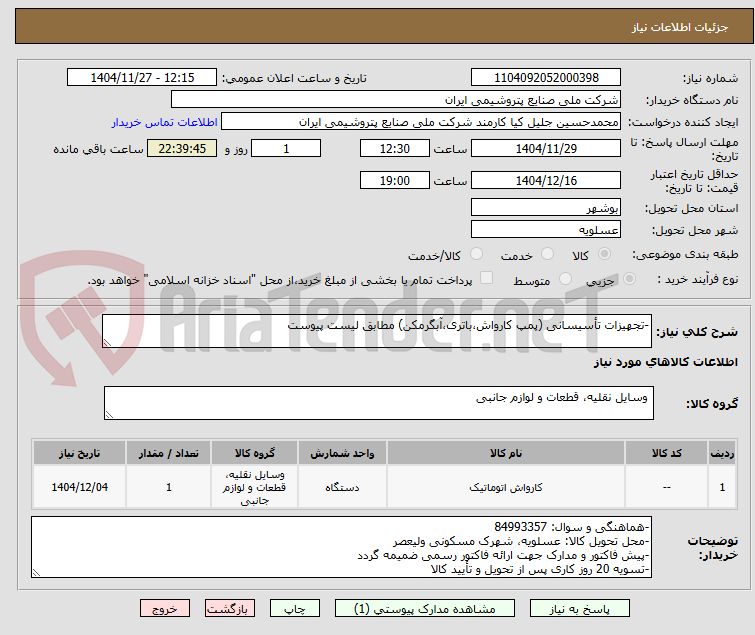This screenshot has width=755, height=635.
Task: Click the کد کالا column header
Action: [x=666, y=453]
